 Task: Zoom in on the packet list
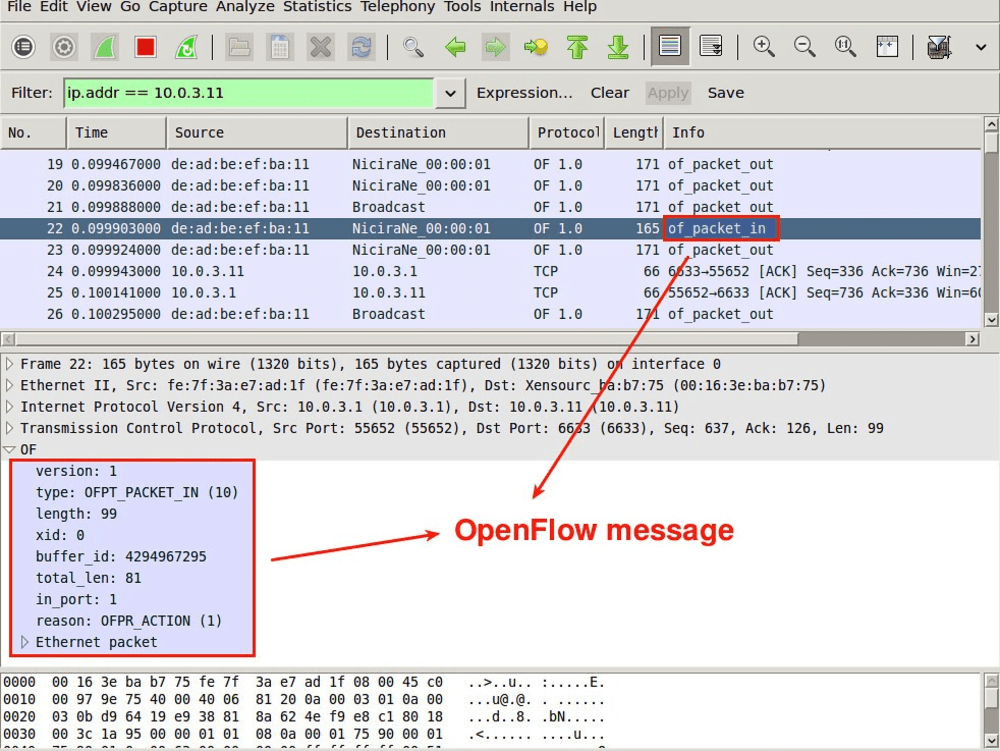[764, 46]
